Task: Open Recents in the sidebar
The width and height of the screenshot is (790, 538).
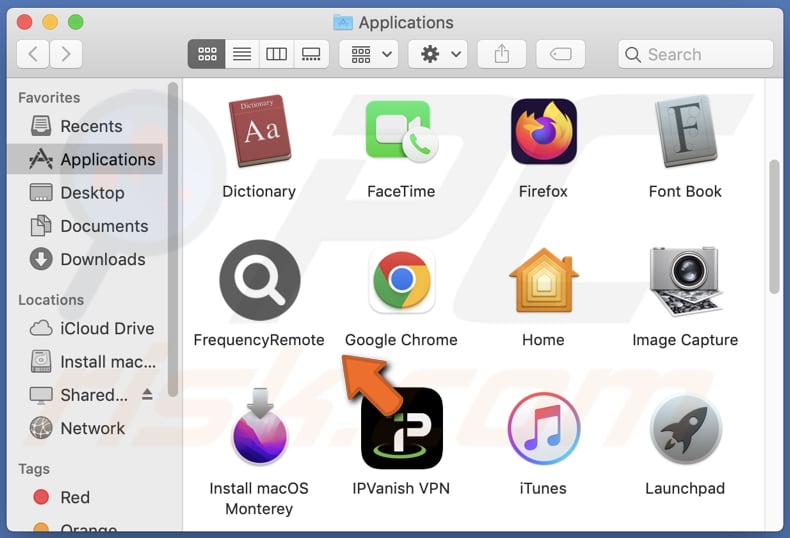Action: pyautogui.click(x=85, y=126)
